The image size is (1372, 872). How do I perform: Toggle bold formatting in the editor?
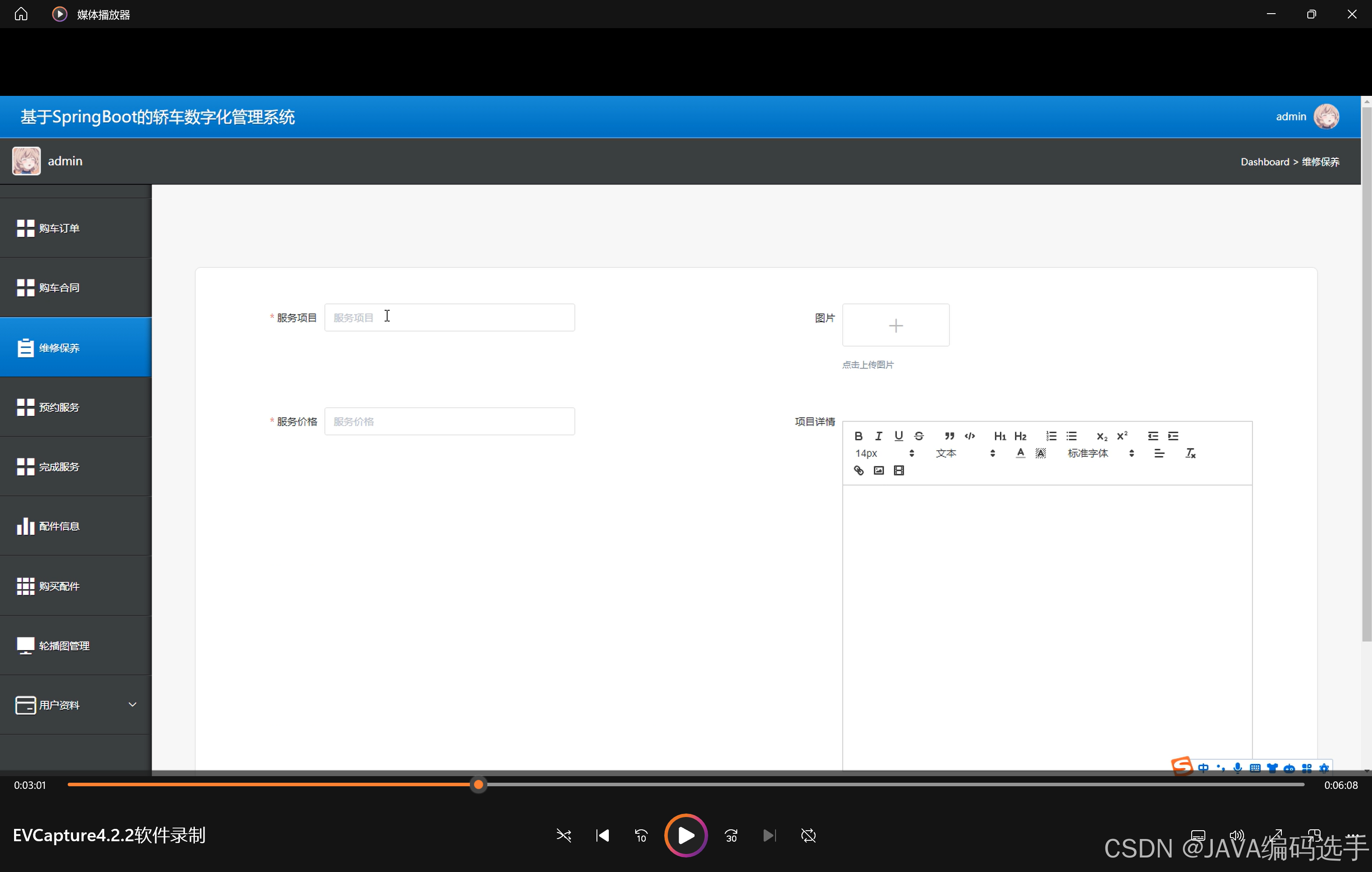[x=858, y=436]
